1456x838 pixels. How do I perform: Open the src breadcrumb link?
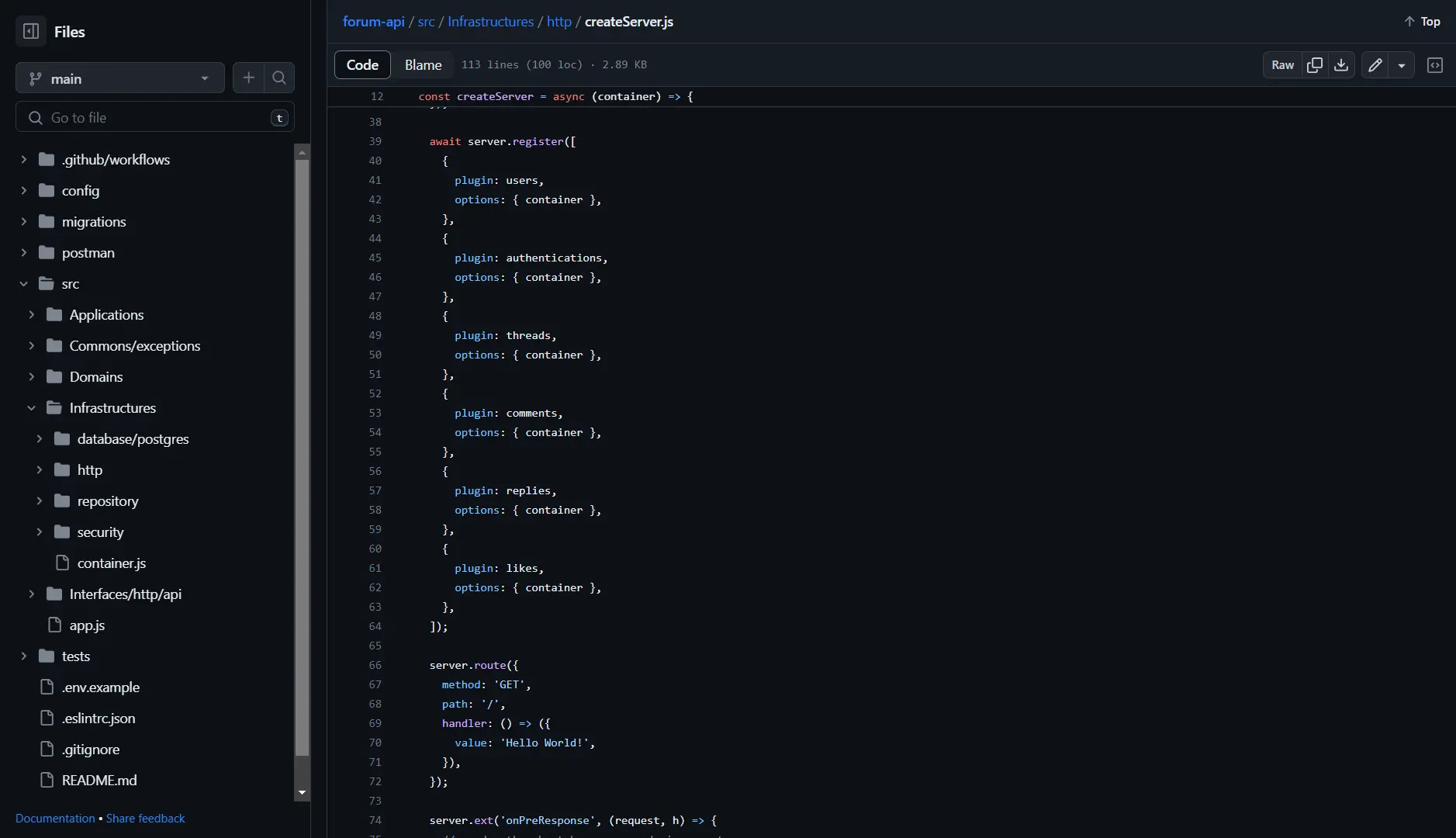(x=426, y=22)
